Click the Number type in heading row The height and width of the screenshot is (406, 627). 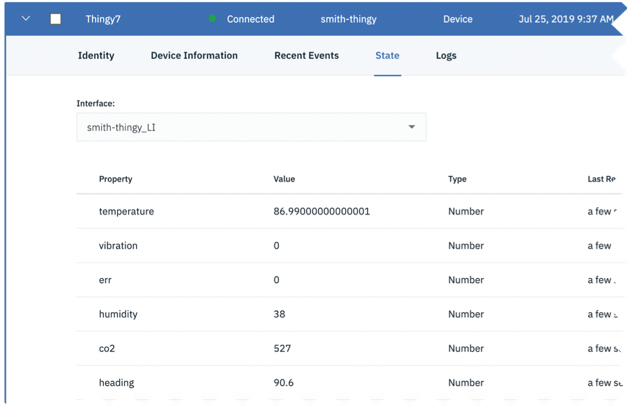click(466, 383)
